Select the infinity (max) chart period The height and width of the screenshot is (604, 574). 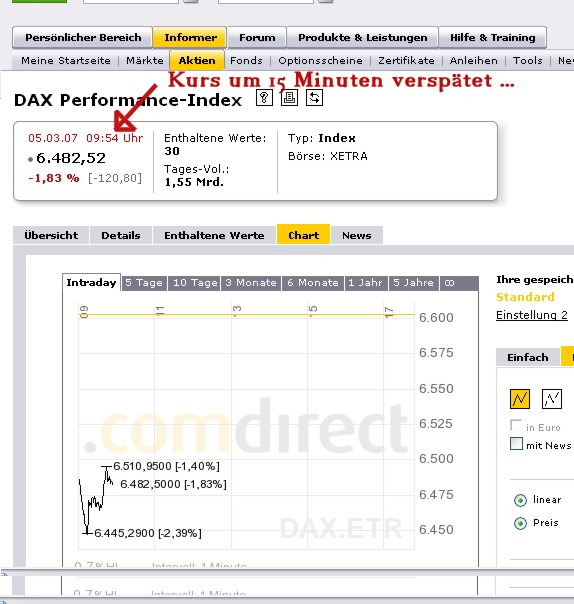[x=449, y=283]
